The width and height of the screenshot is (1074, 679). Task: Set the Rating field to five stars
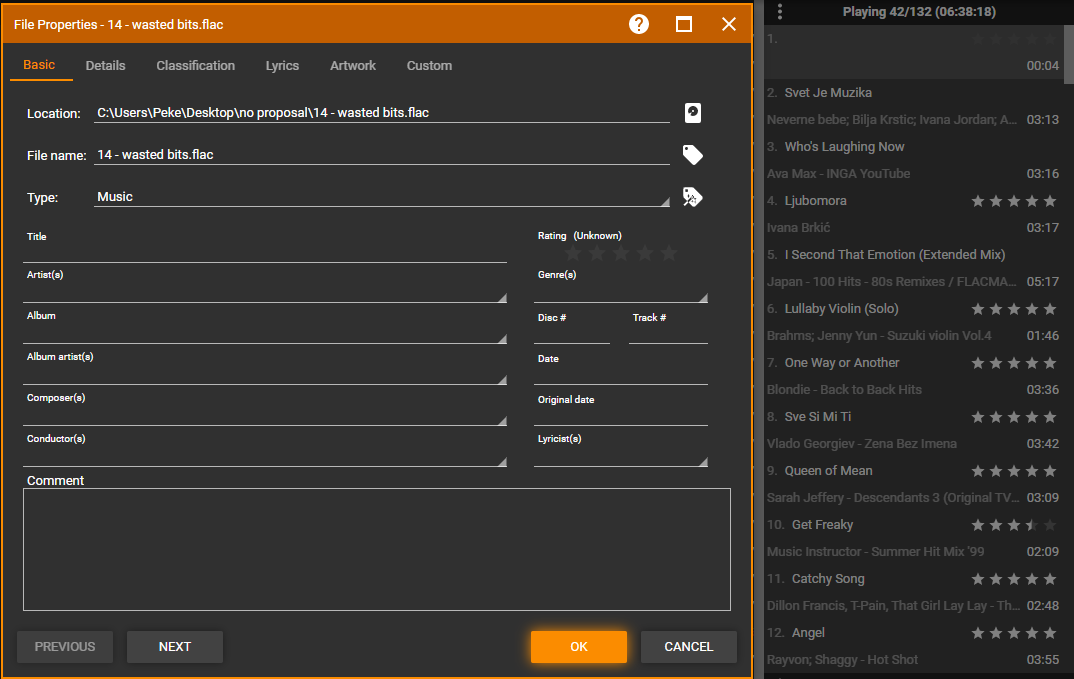point(669,254)
